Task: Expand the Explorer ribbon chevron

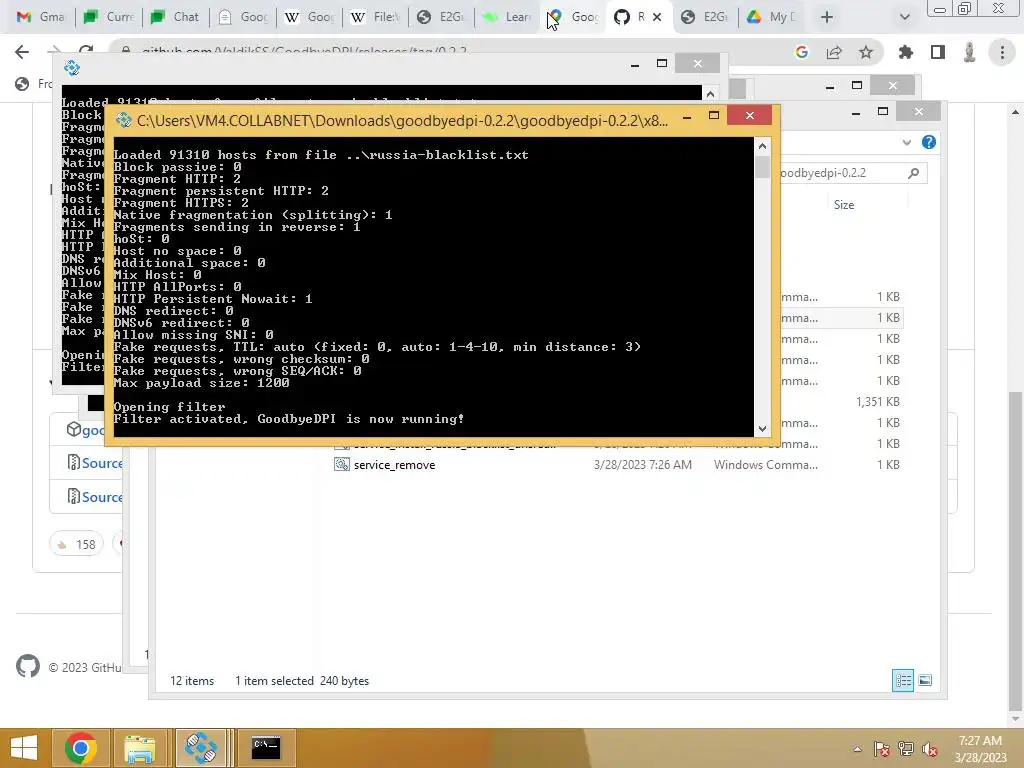Action: click(x=906, y=142)
